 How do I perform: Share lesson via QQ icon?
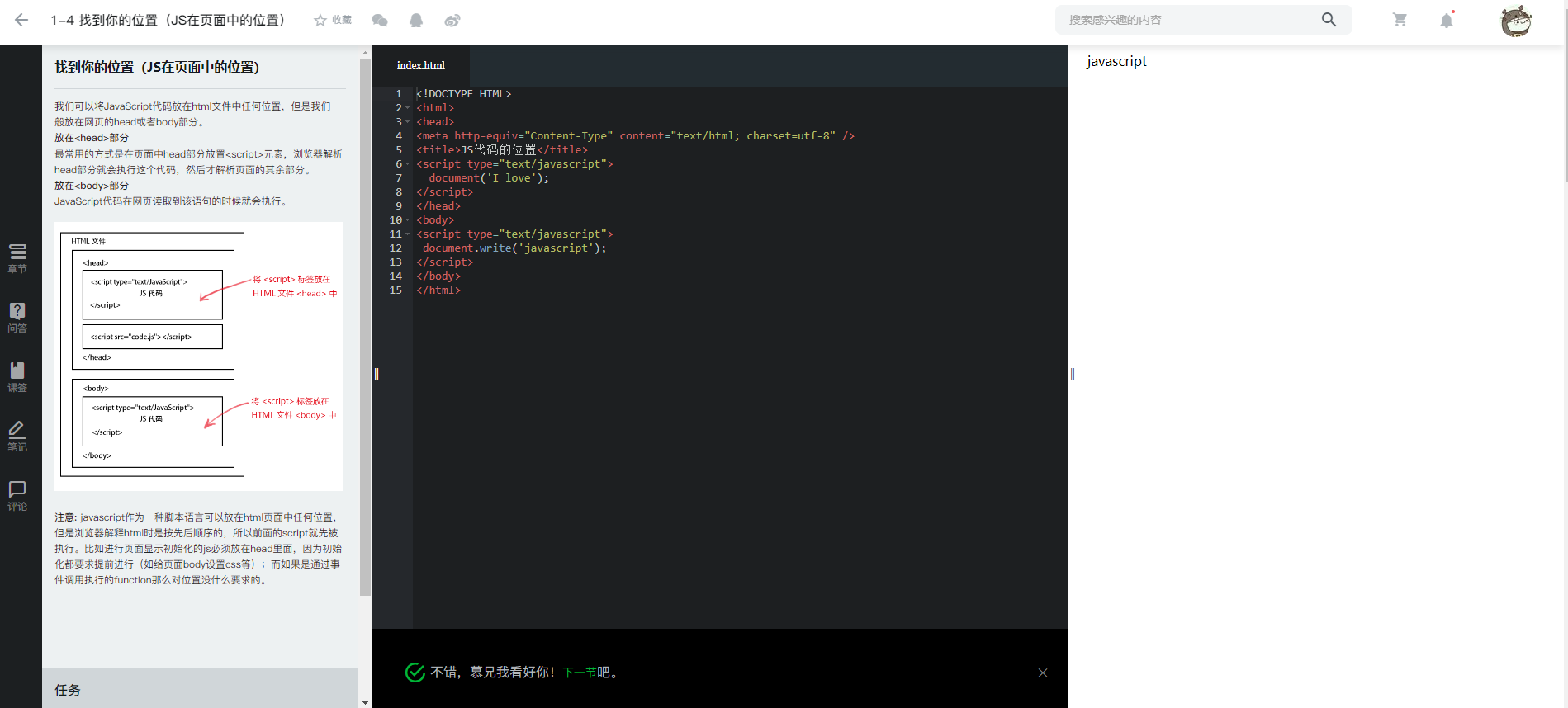(416, 20)
